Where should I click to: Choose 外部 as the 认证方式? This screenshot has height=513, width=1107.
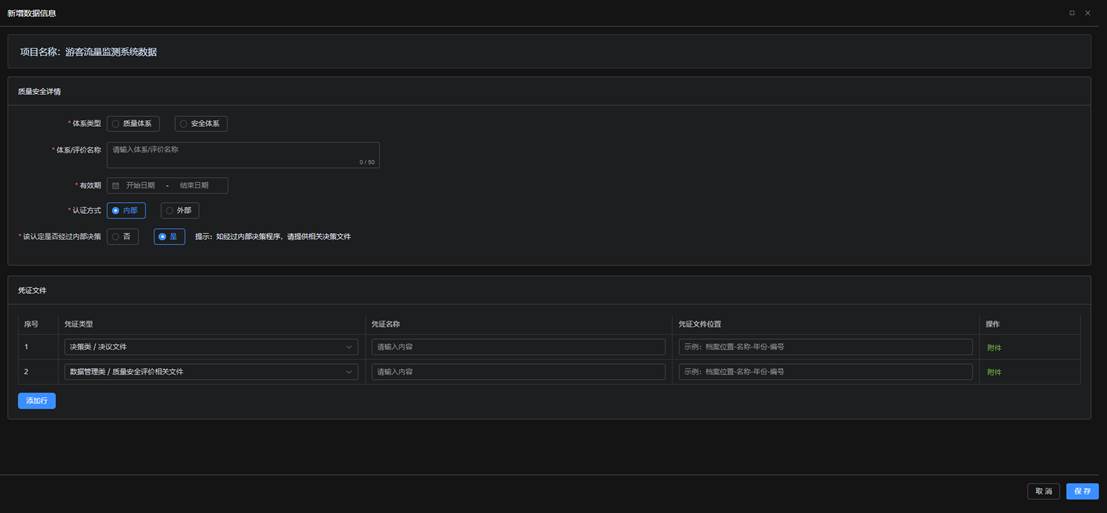pyautogui.click(x=180, y=211)
